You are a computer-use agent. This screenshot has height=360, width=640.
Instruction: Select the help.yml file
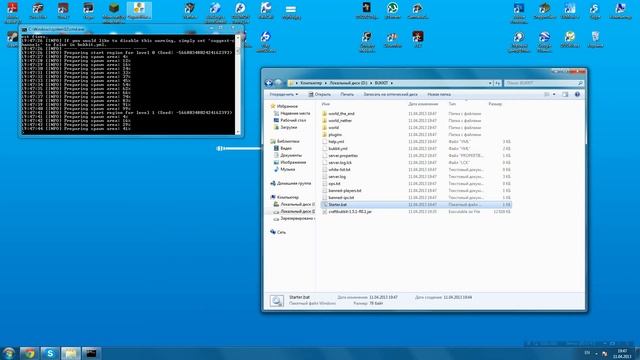[336, 141]
